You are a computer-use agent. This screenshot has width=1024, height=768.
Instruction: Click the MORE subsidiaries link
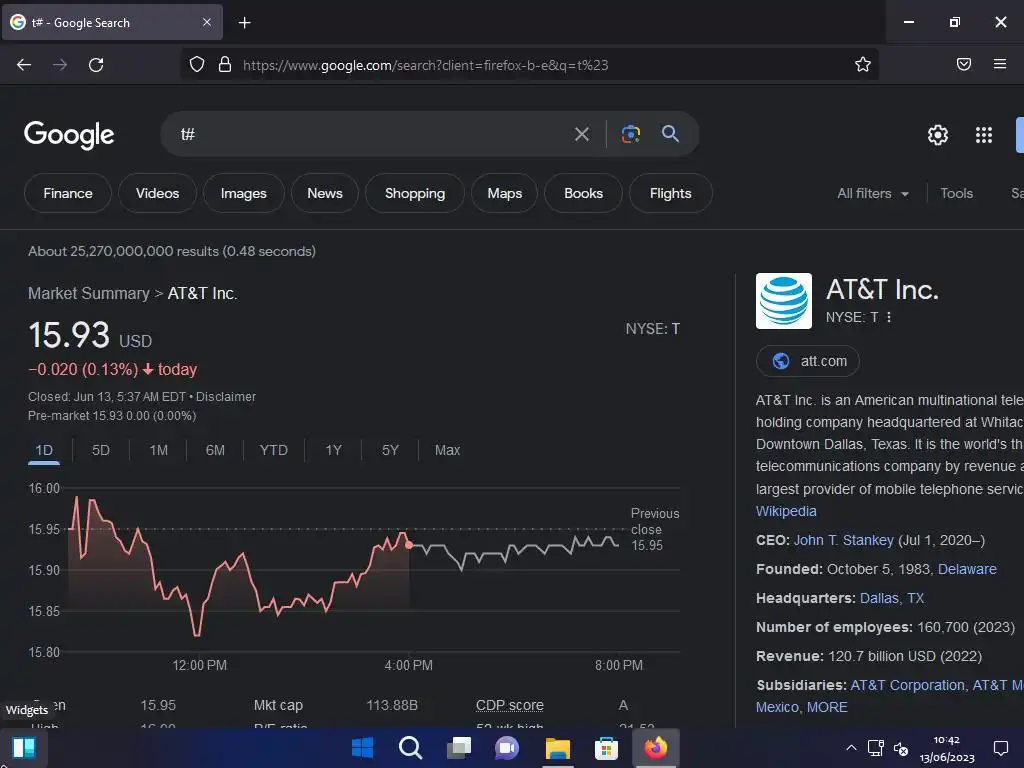827,707
